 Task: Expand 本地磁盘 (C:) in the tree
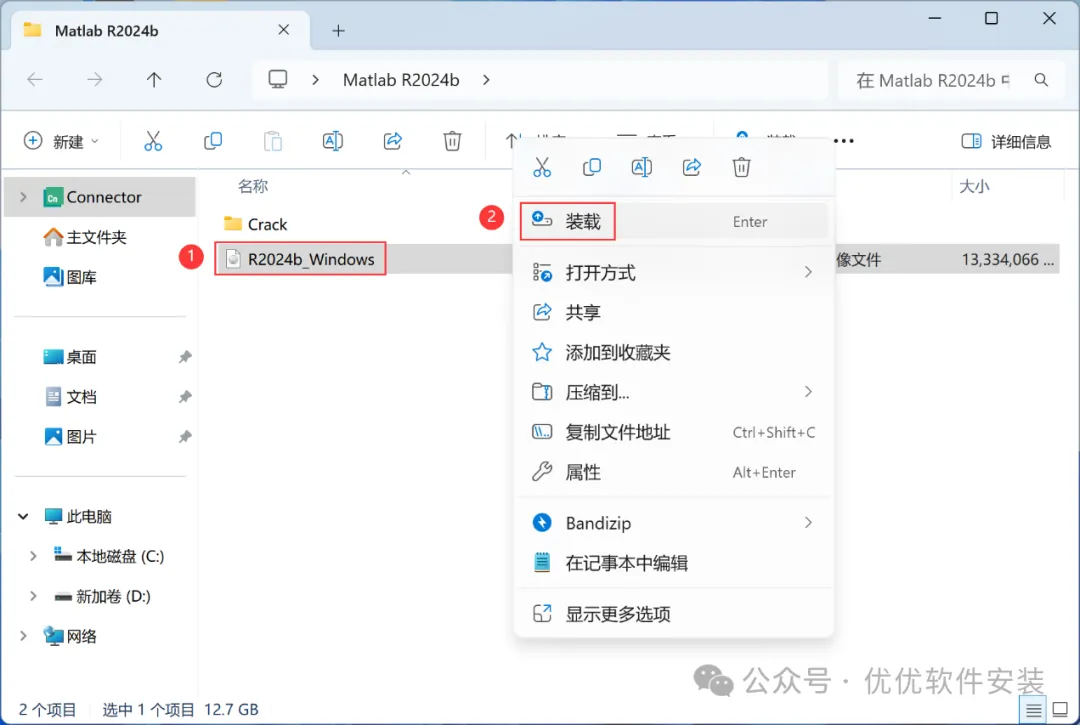(x=33, y=556)
